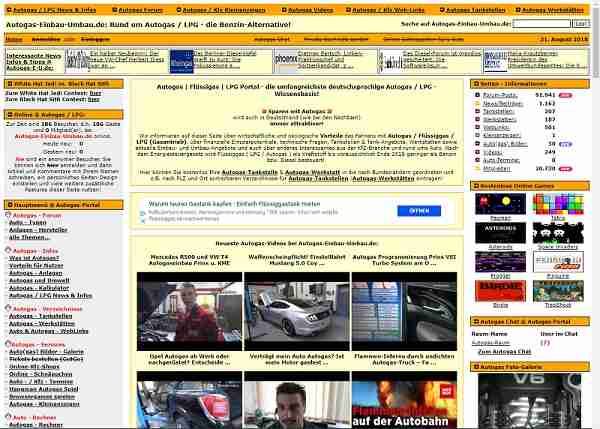Click Anmelden in orange navigation bar
The image size is (600, 429).
[x=46, y=39]
